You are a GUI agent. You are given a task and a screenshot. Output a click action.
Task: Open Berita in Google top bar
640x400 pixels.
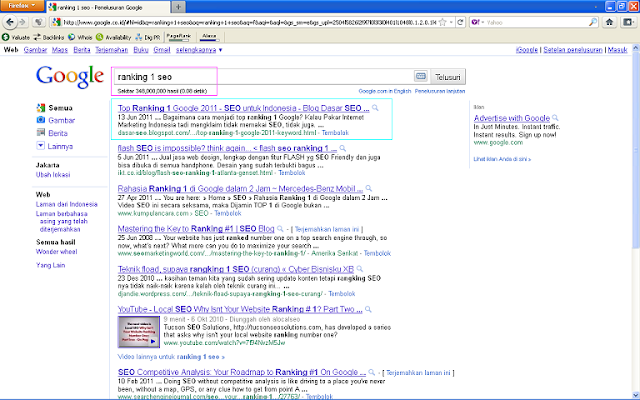(82, 50)
